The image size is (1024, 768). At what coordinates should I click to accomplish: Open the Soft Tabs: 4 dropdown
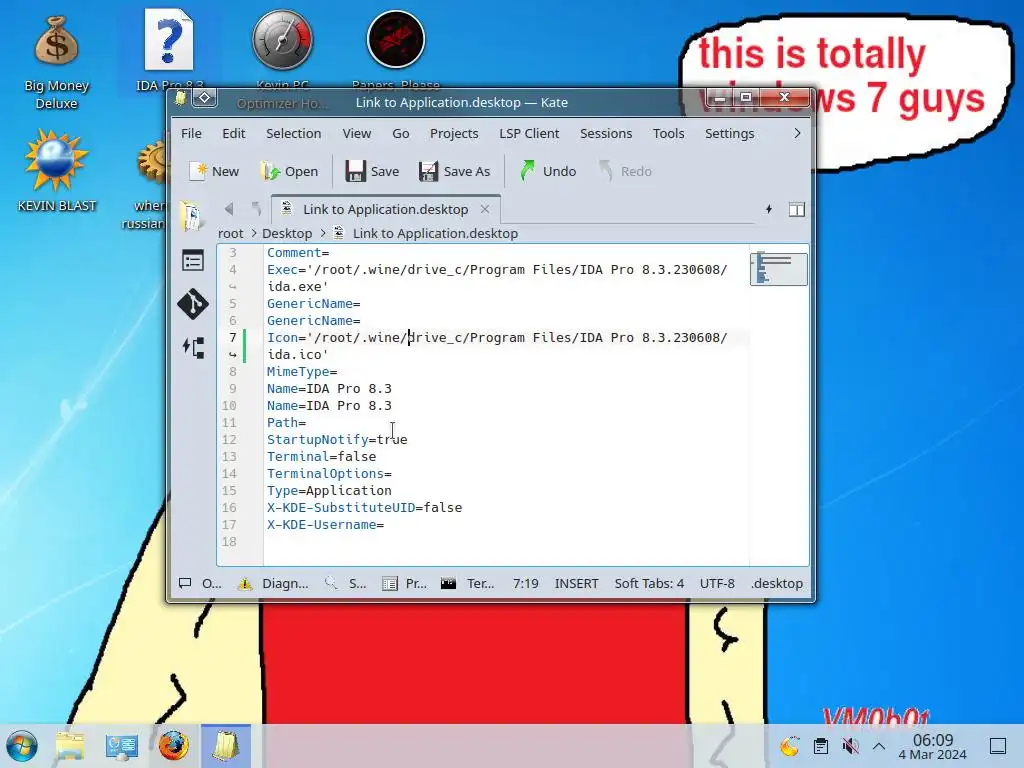(649, 583)
